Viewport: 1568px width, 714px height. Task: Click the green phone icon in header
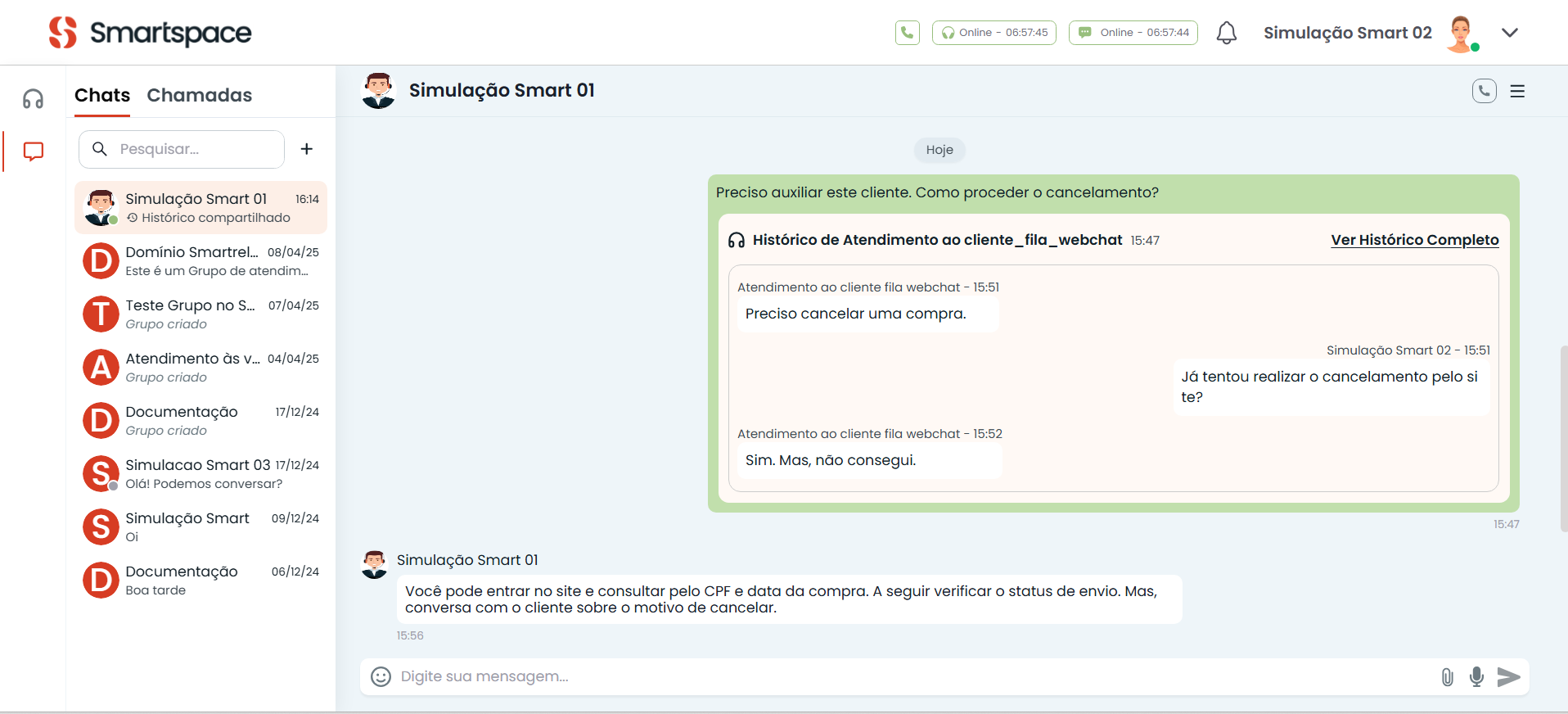tap(907, 33)
